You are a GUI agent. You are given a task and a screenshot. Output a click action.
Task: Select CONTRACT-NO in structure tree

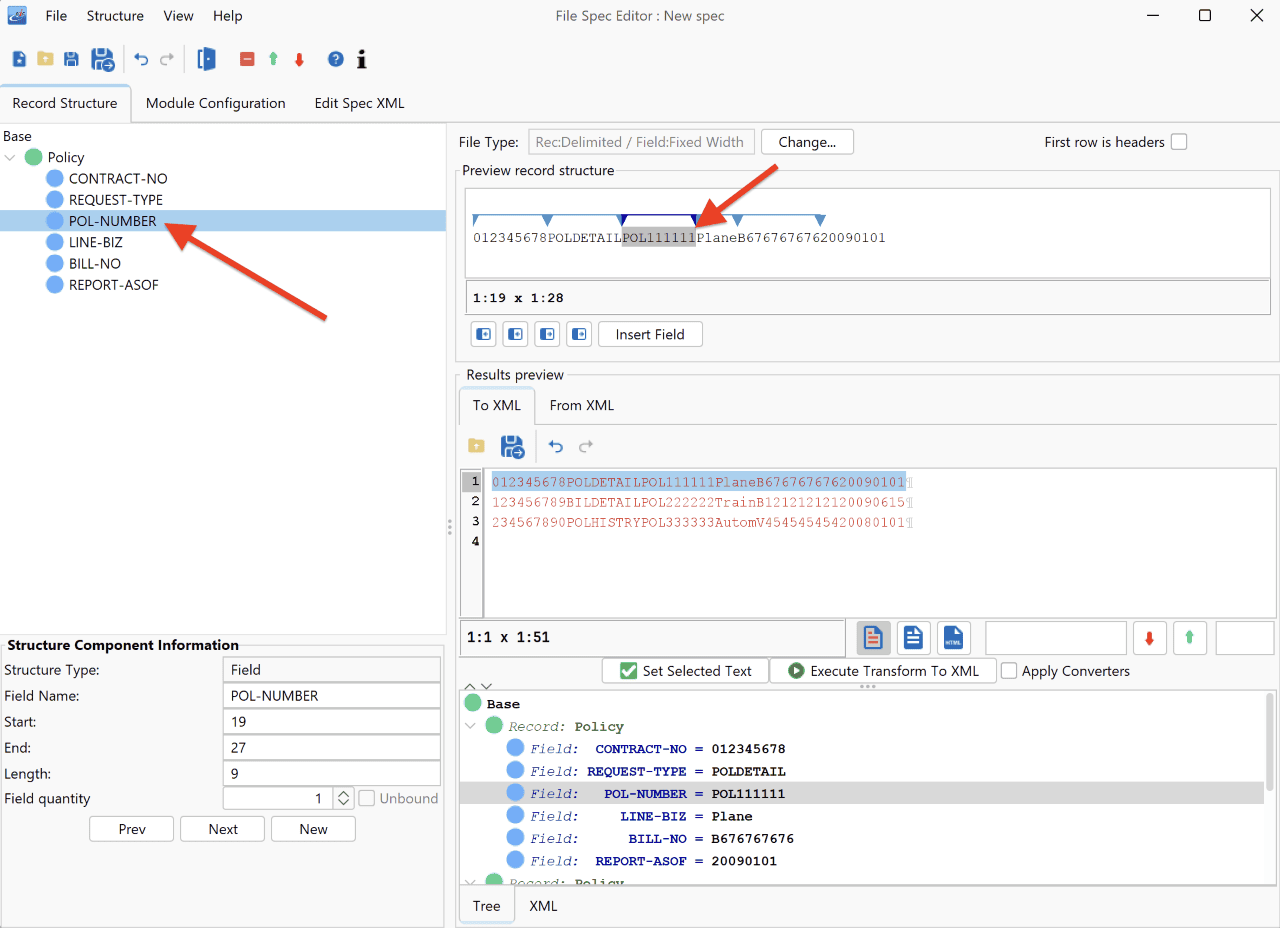(x=118, y=178)
